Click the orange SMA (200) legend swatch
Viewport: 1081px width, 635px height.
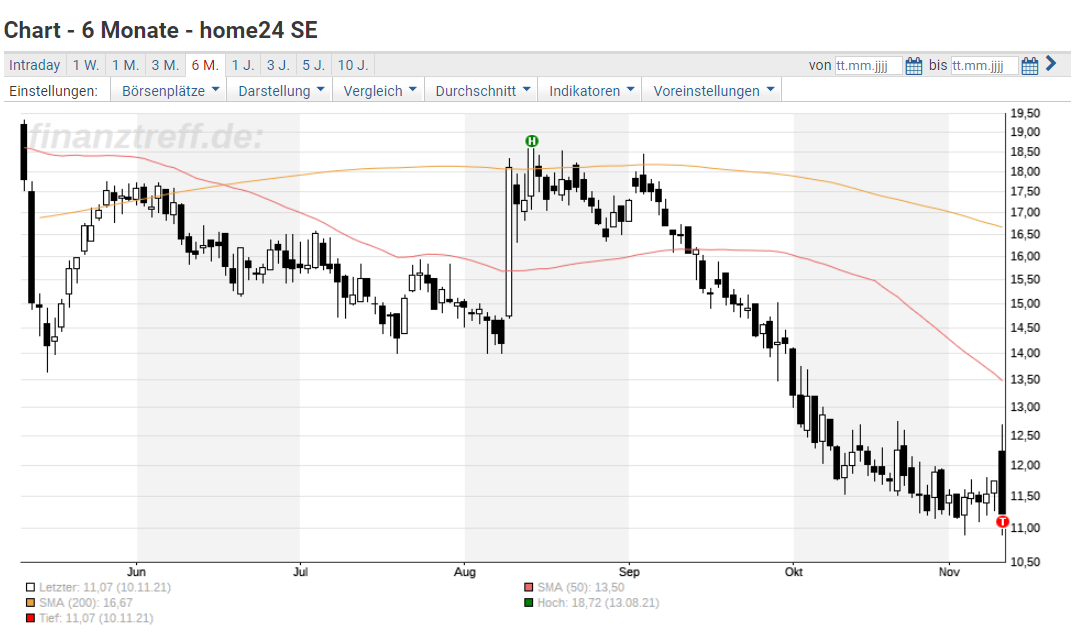(30, 603)
